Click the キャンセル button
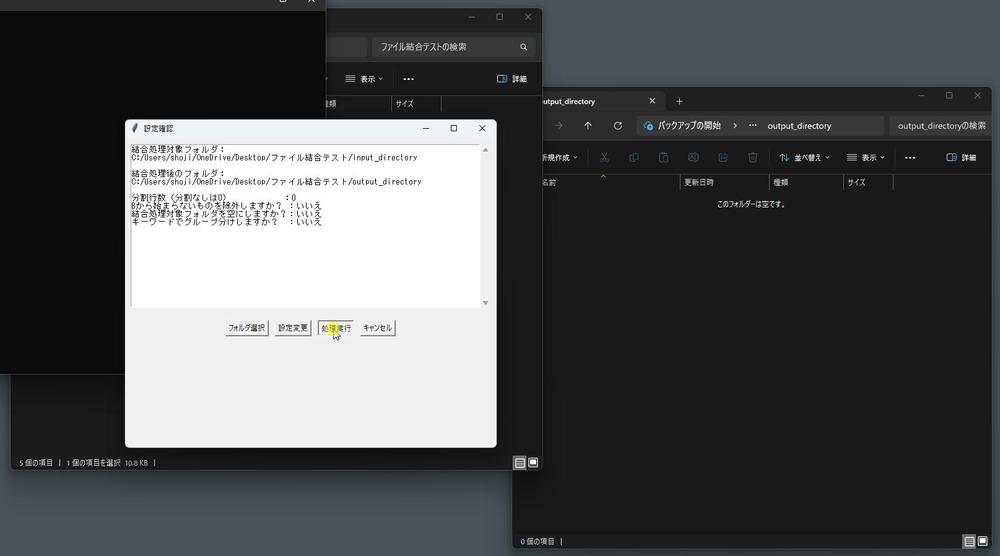Screen dimensions: 1000x556 378,328
